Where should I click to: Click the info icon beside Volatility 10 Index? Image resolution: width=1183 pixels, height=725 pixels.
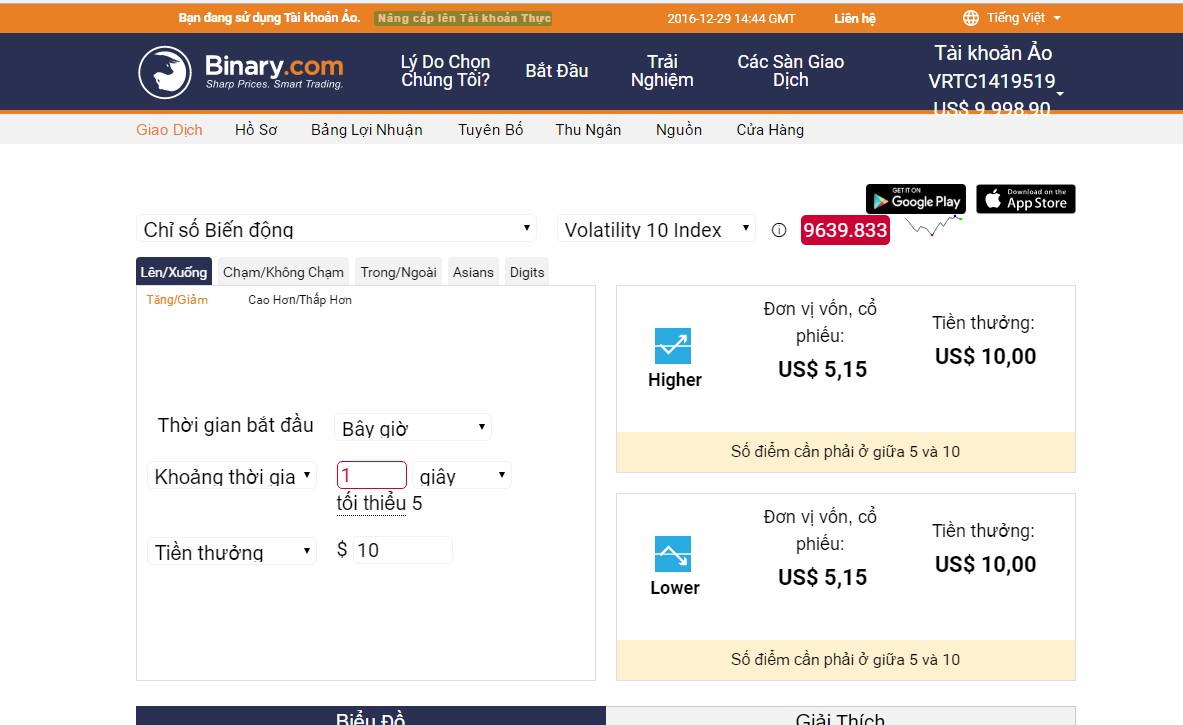click(x=779, y=230)
